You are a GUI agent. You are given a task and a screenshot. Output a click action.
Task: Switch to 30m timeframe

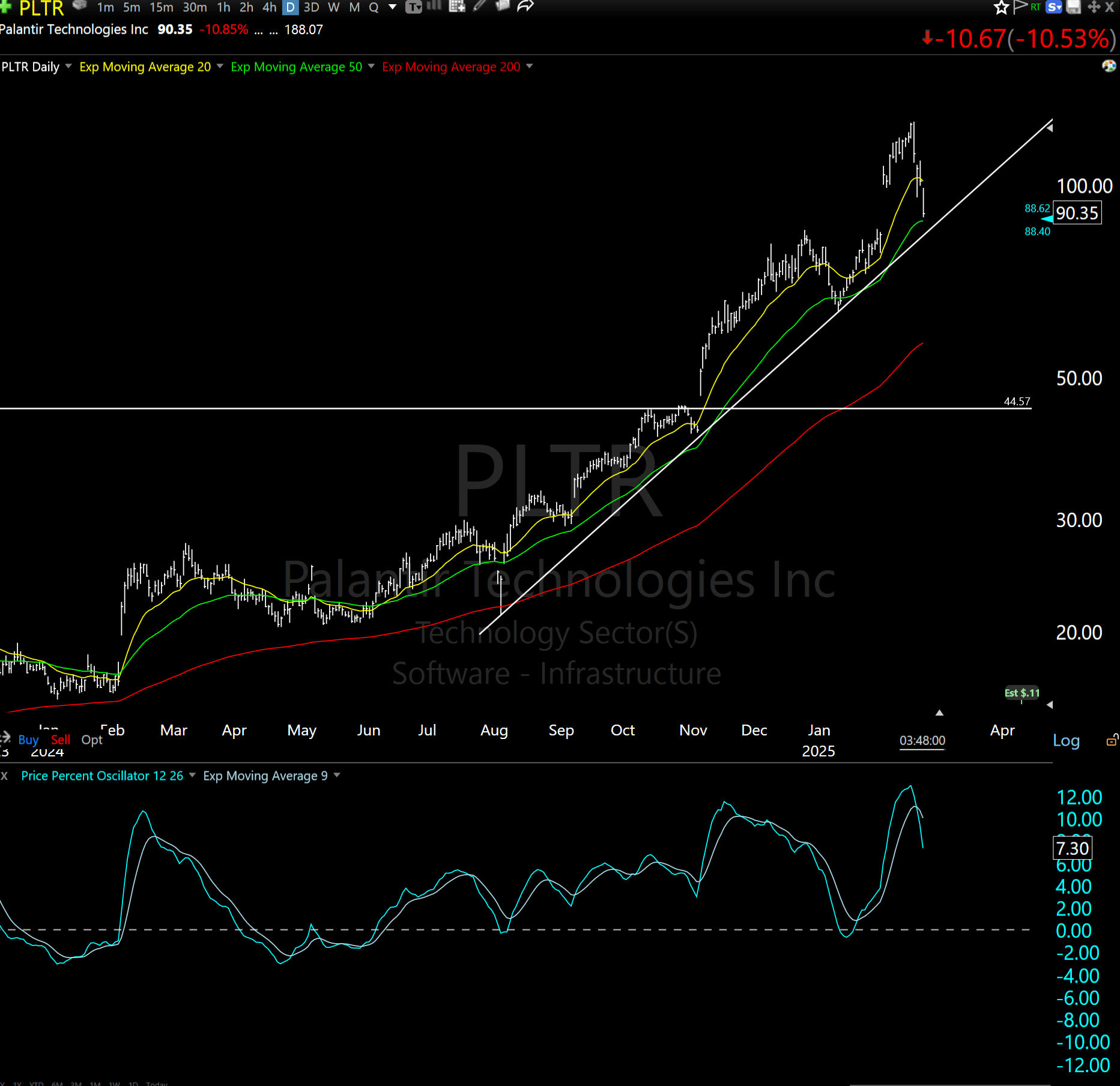[195, 7]
